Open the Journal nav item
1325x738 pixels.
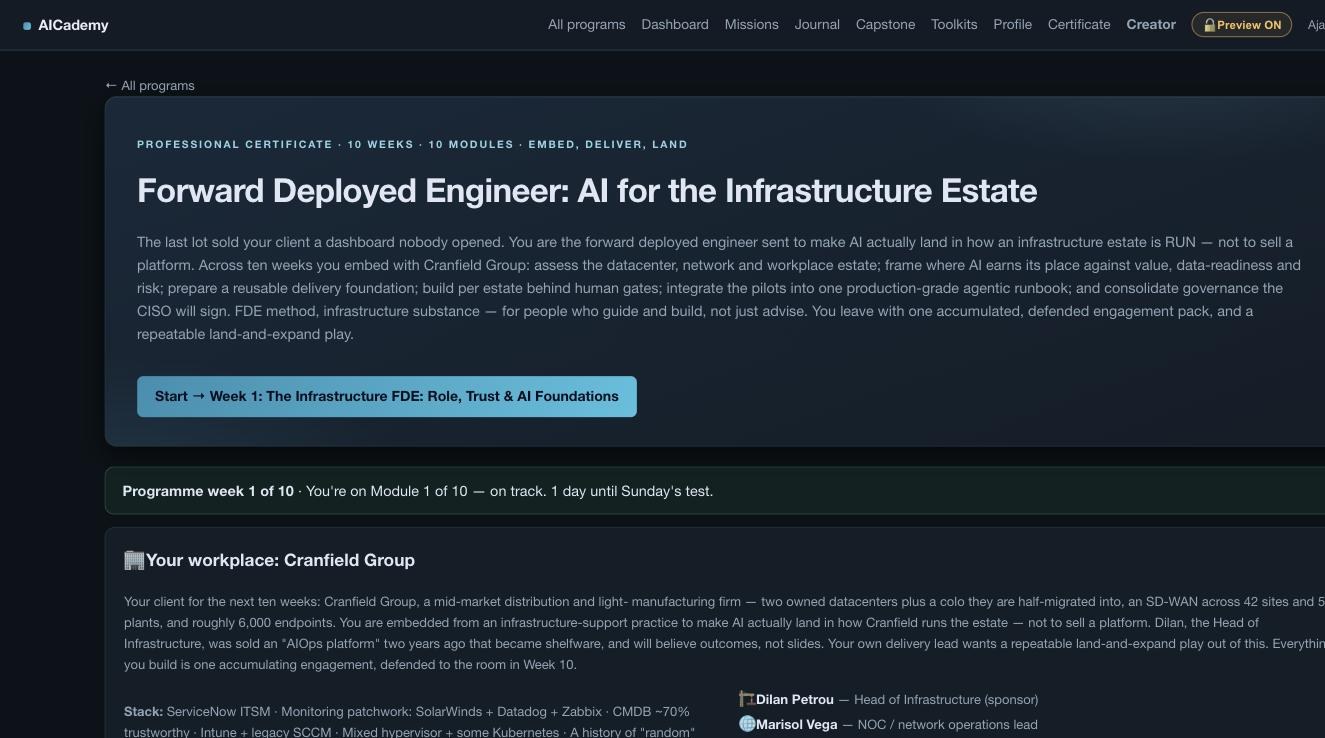[817, 24]
